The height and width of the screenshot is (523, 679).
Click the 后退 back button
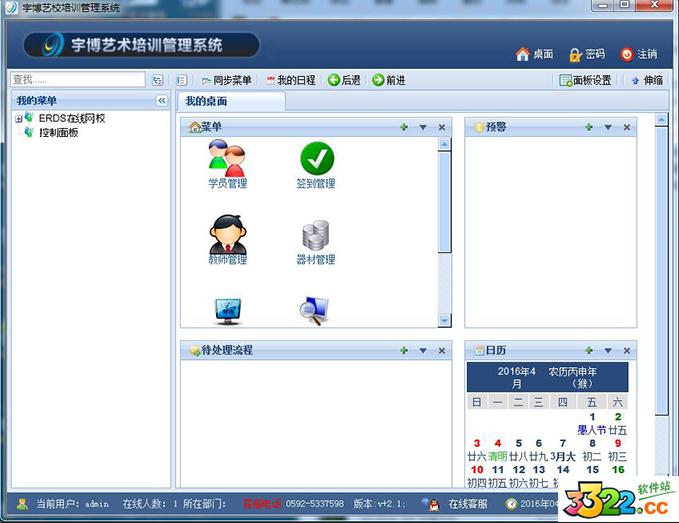pyautogui.click(x=344, y=80)
